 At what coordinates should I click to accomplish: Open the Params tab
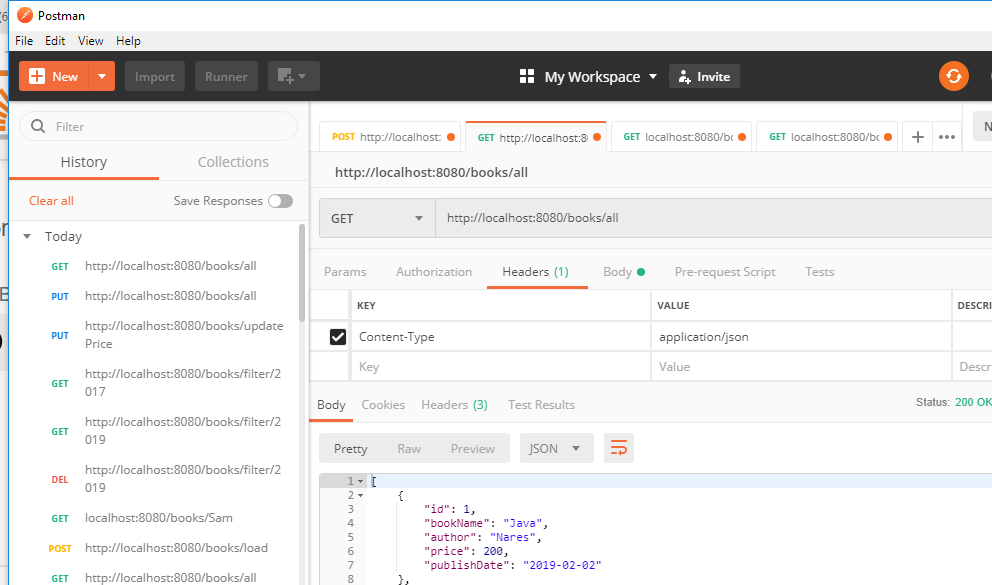tap(345, 272)
